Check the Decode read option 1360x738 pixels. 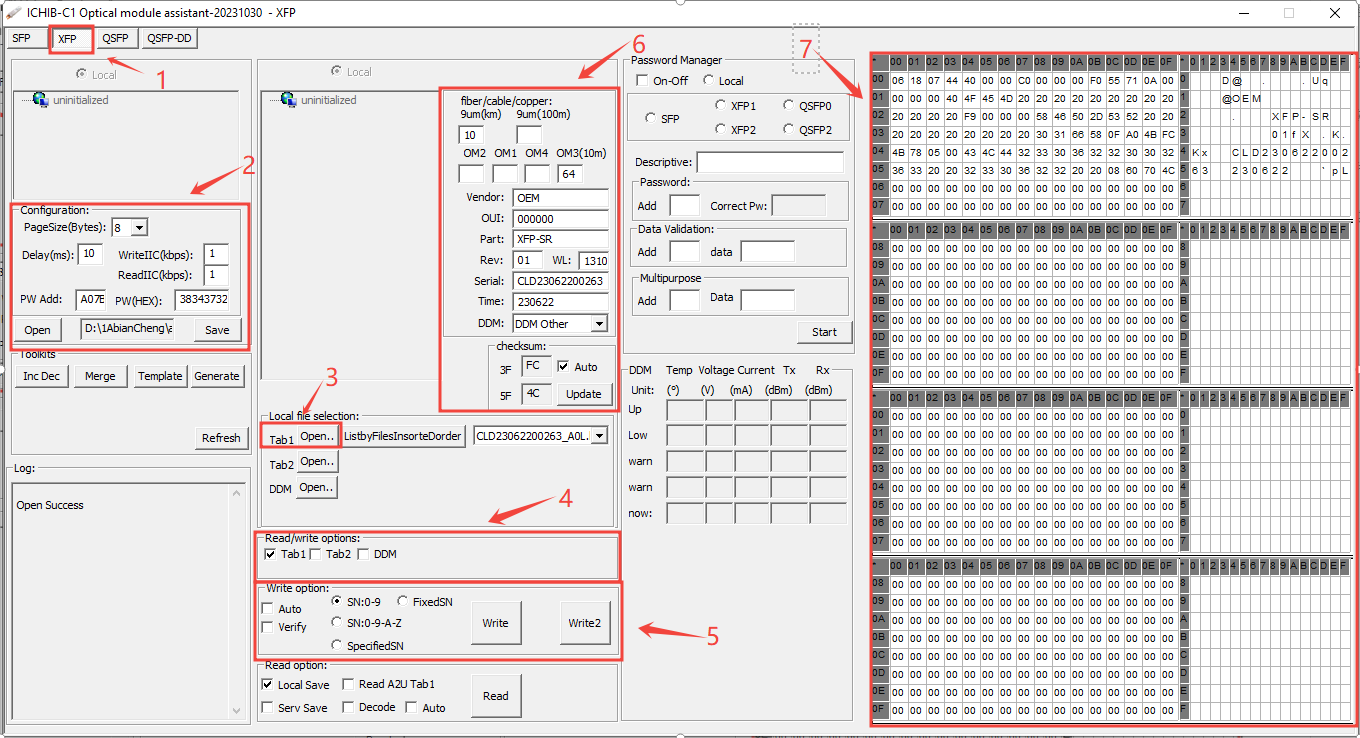tap(347, 707)
